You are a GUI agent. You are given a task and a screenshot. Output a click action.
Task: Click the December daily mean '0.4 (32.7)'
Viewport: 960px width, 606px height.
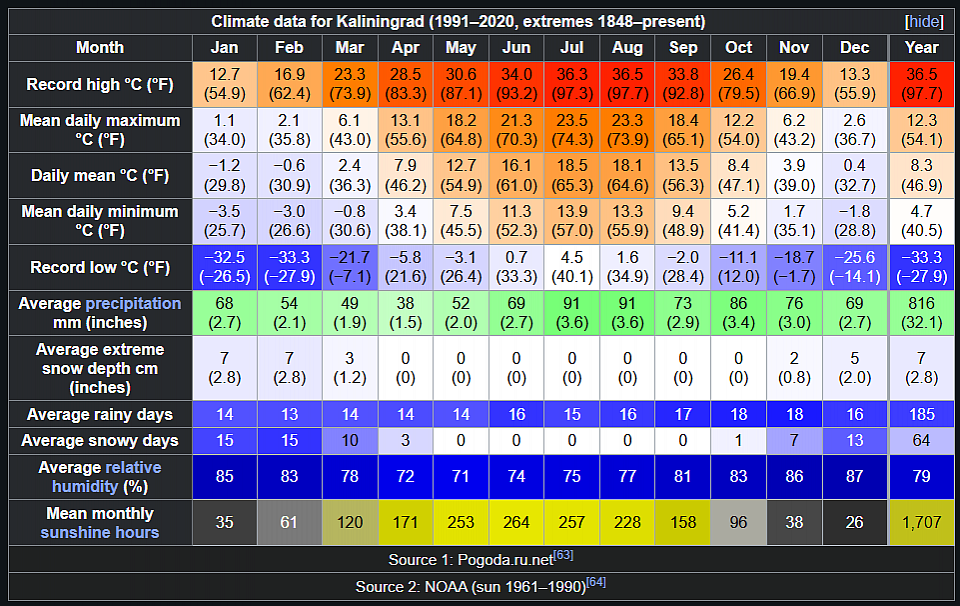pos(855,176)
